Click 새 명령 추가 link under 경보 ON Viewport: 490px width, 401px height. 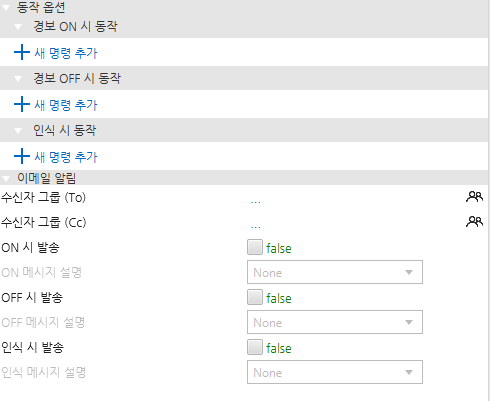(x=66, y=53)
